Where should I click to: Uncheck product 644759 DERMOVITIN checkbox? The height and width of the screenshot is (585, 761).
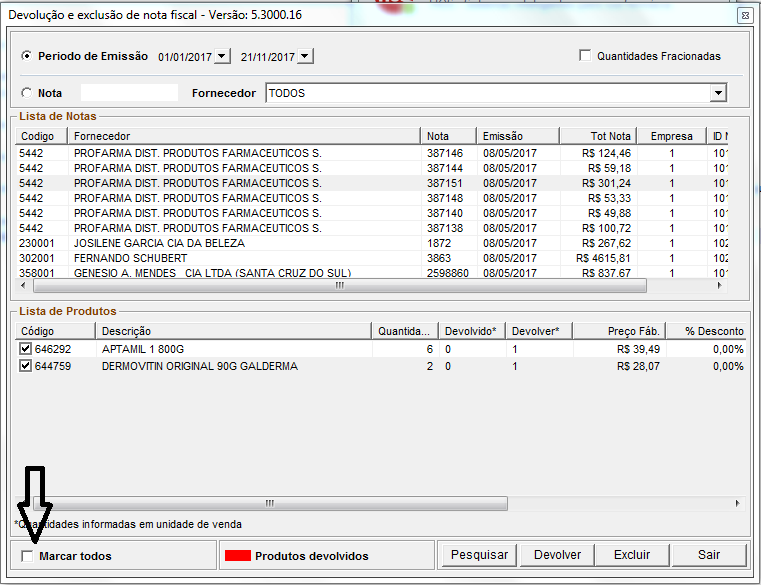point(26,367)
